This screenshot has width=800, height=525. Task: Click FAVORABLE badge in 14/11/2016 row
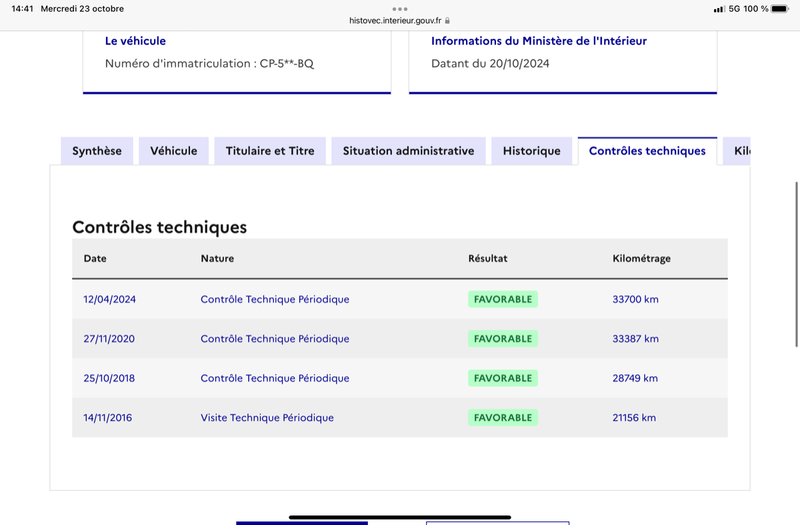(x=503, y=418)
